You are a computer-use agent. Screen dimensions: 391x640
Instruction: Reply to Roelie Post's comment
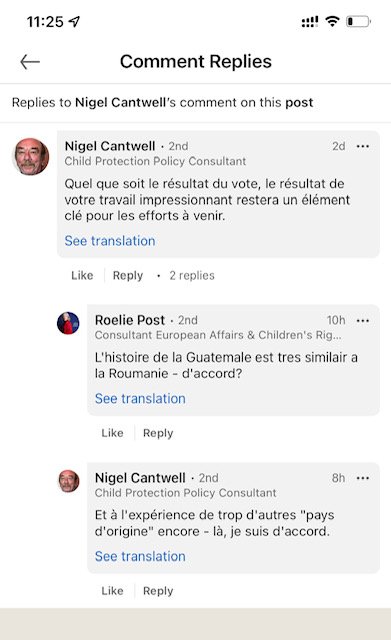pyautogui.click(x=158, y=433)
